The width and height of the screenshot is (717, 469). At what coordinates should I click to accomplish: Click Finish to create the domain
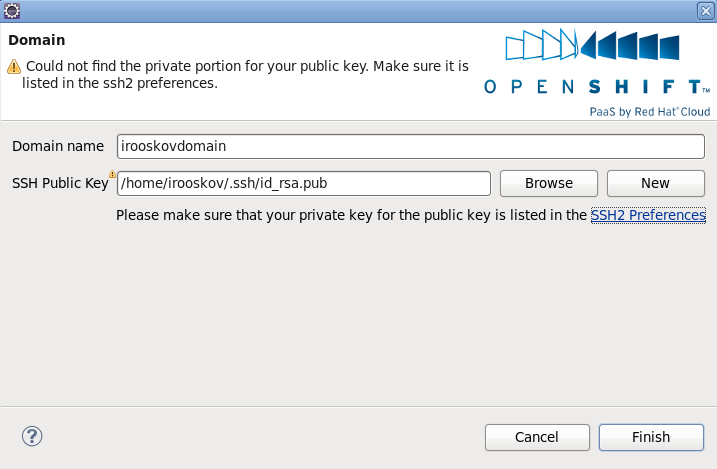pyautogui.click(x=651, y=437)
